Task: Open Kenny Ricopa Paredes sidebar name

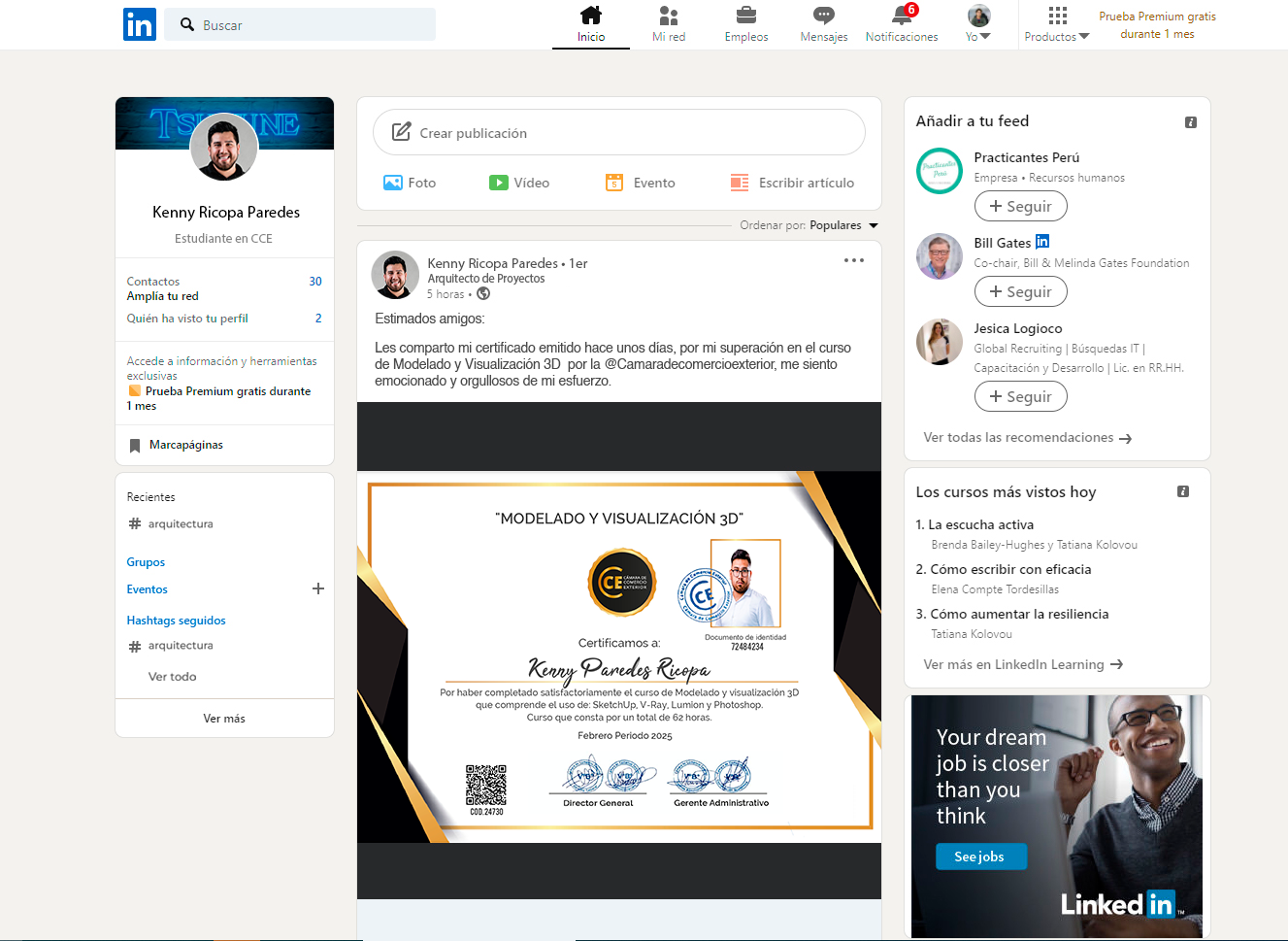Action: point(226,212)
